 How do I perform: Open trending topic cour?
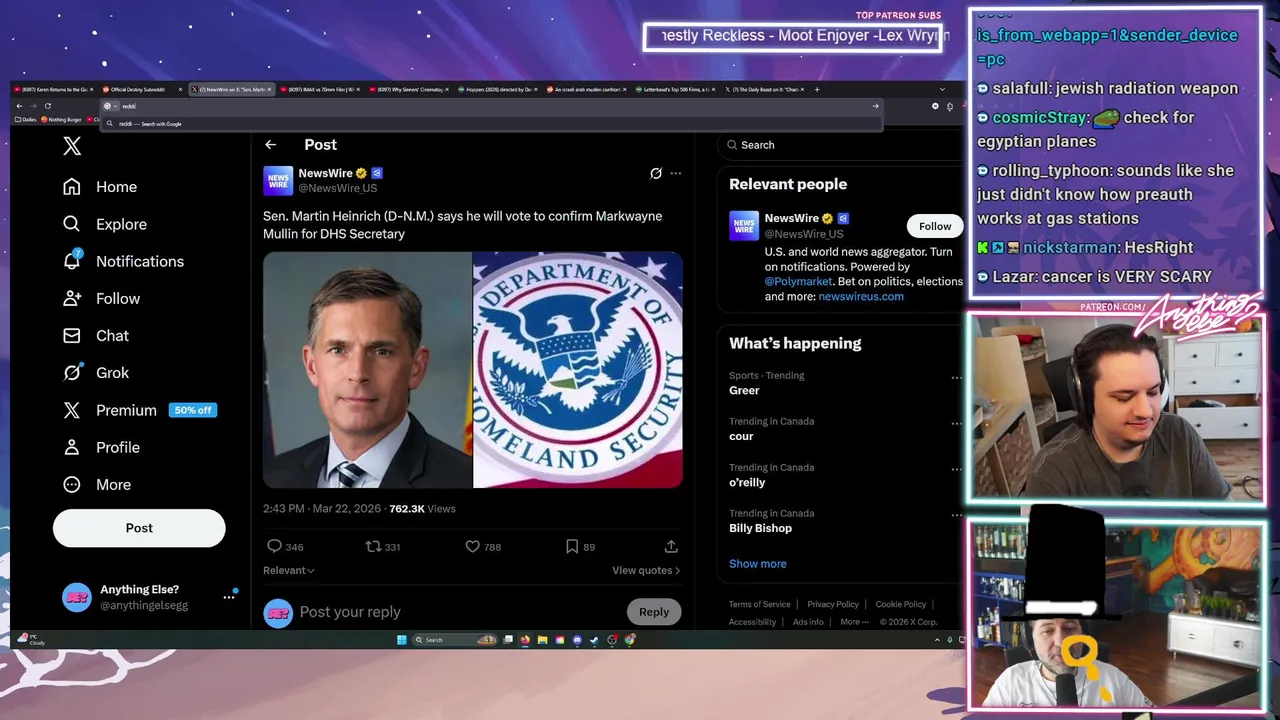pos(741,436)
